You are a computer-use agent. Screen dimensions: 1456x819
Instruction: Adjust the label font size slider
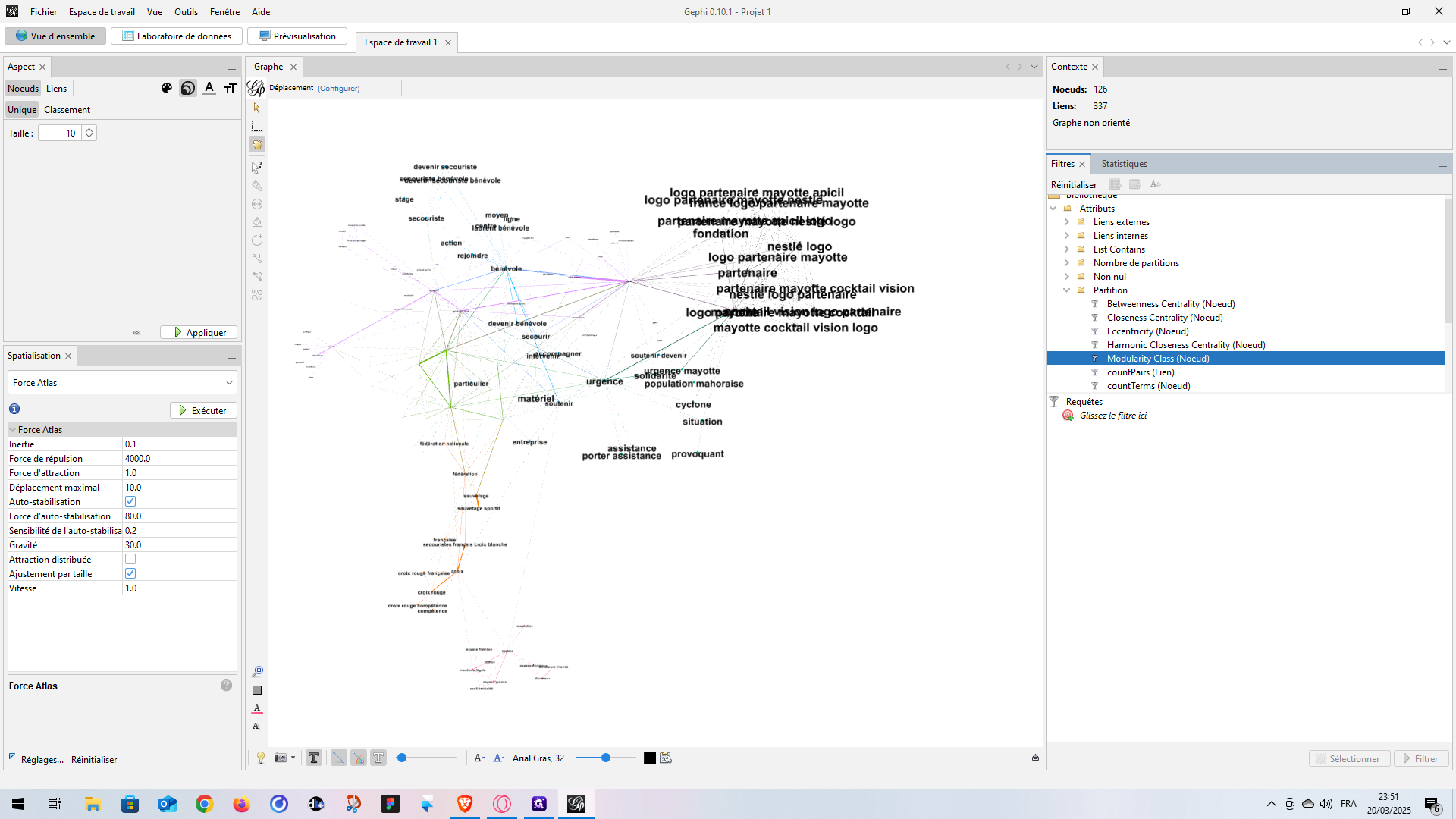pyautogui.click(x=606, y=758)
